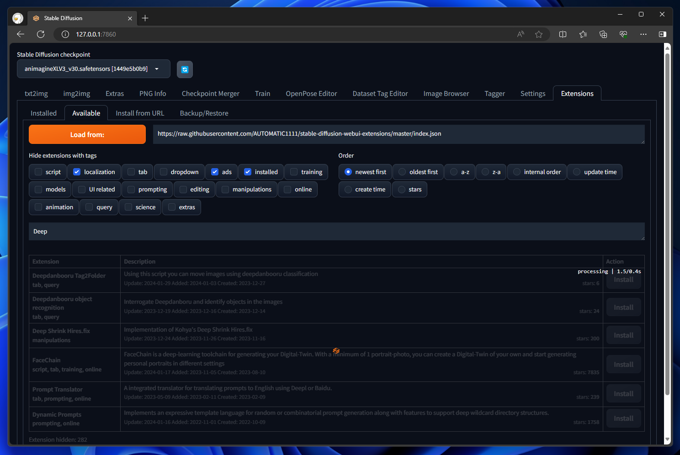680x455 pixels.
Task: Click the refresh checkpoint list icon
Action: pyautogui.click(x=185, y=69)
